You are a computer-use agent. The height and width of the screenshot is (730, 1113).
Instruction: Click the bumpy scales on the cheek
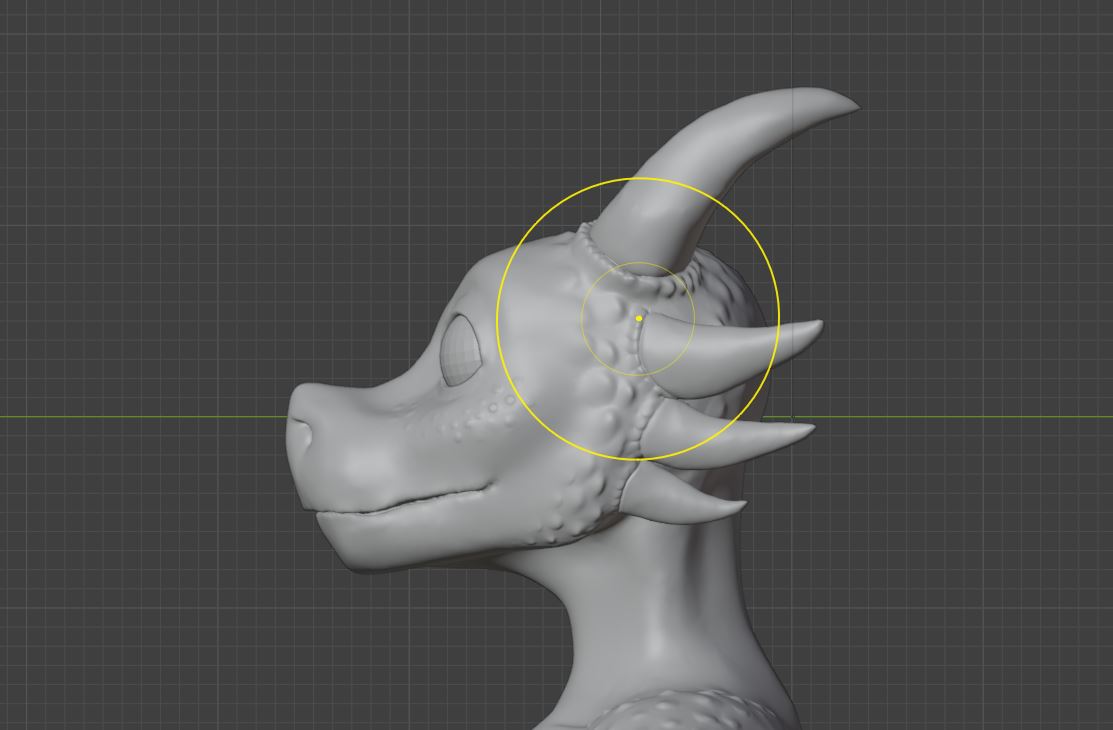580,500
